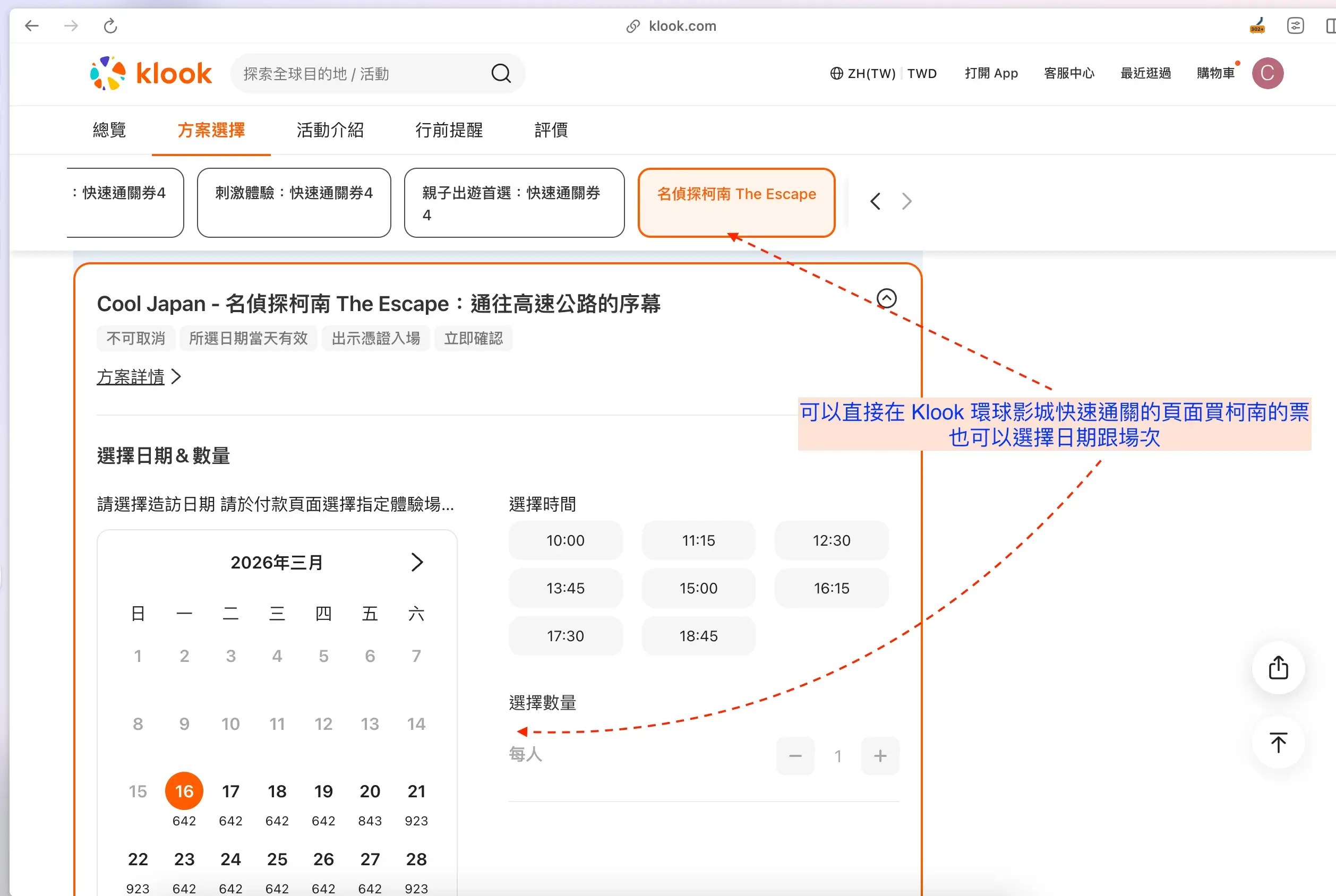Choose March 20 on the calendar

[369, 791]
